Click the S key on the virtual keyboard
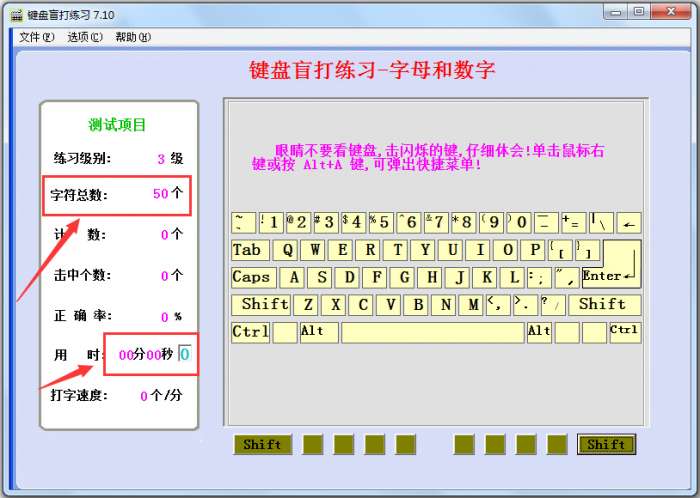Image resolution: width=700 pixels, height=498 pixels. 321,278
